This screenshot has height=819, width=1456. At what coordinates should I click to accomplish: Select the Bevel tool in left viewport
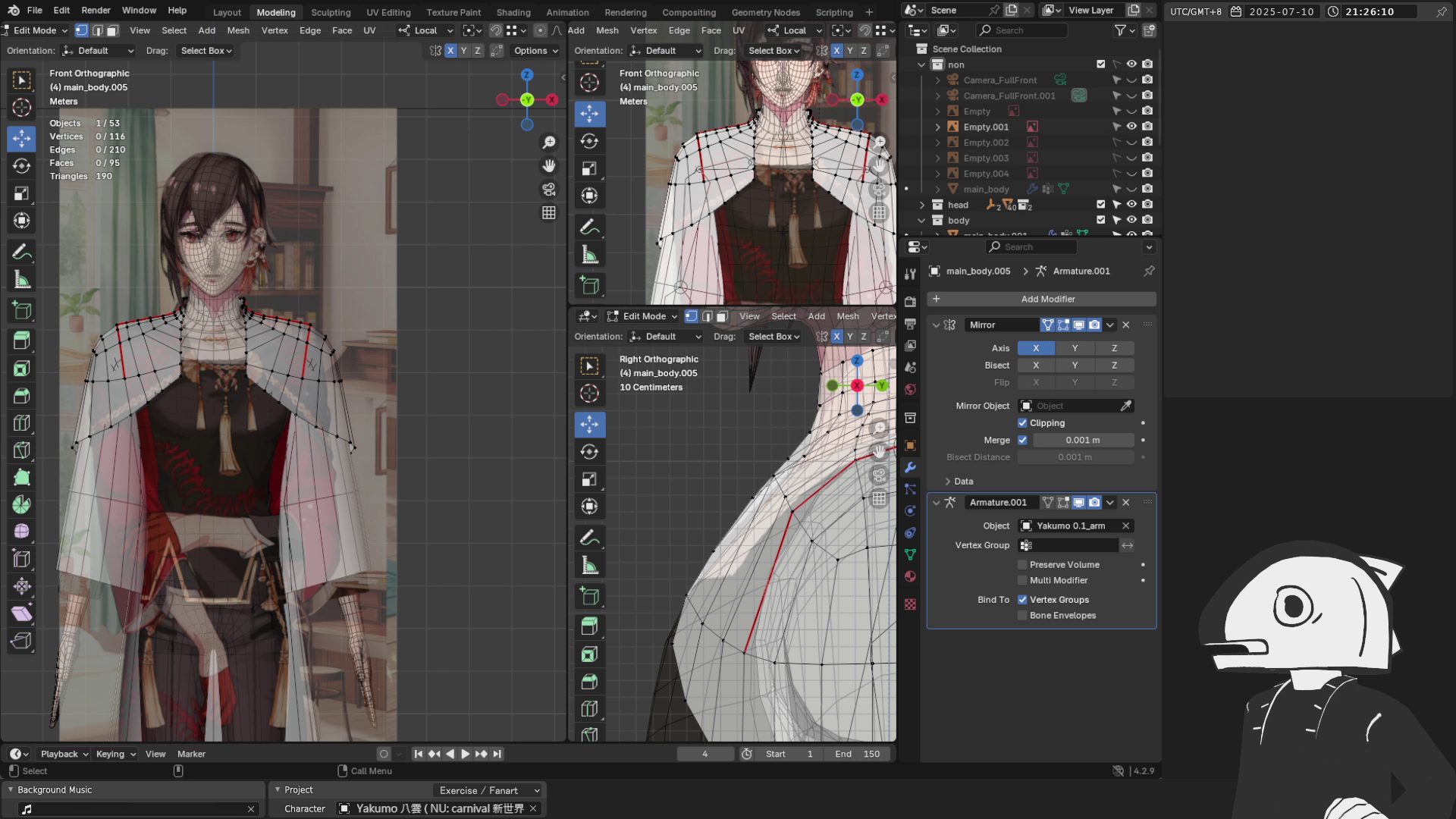click(22, 396)
